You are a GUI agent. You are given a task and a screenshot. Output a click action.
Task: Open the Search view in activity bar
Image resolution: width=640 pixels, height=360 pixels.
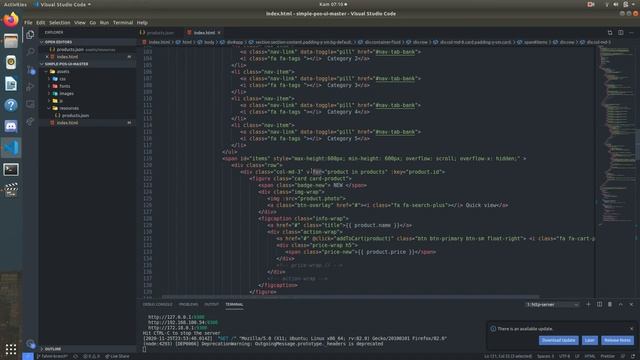pos(31,52)
